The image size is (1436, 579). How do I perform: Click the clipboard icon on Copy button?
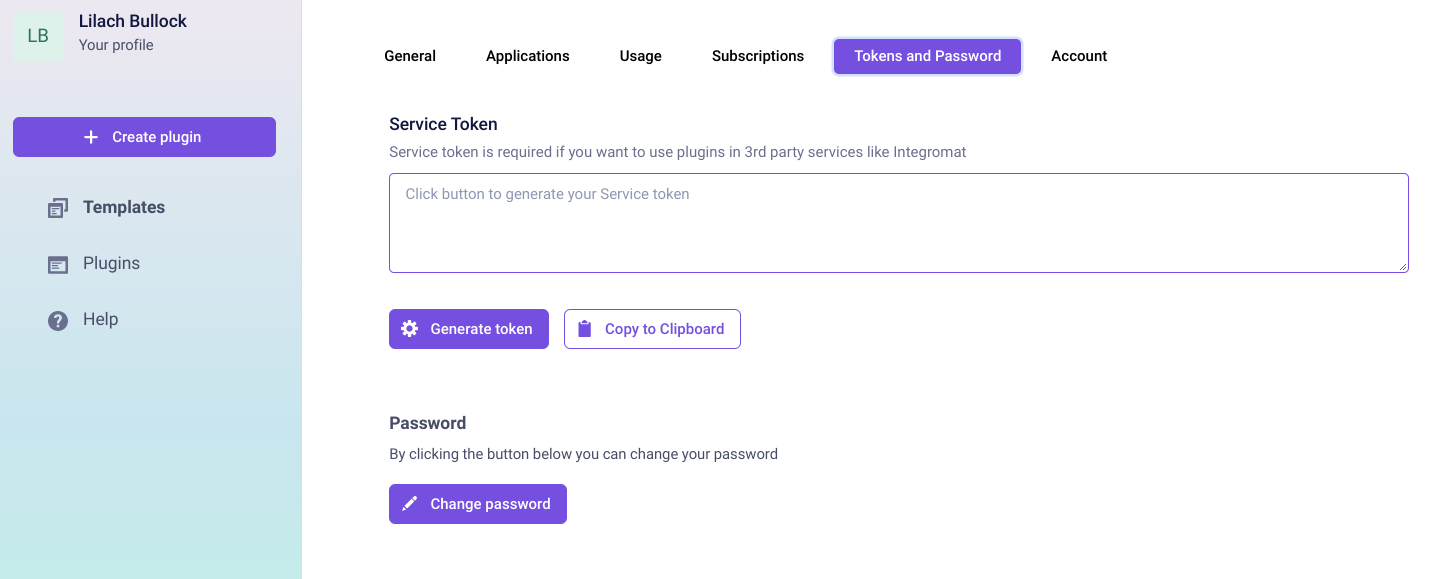tap(585, 329)
